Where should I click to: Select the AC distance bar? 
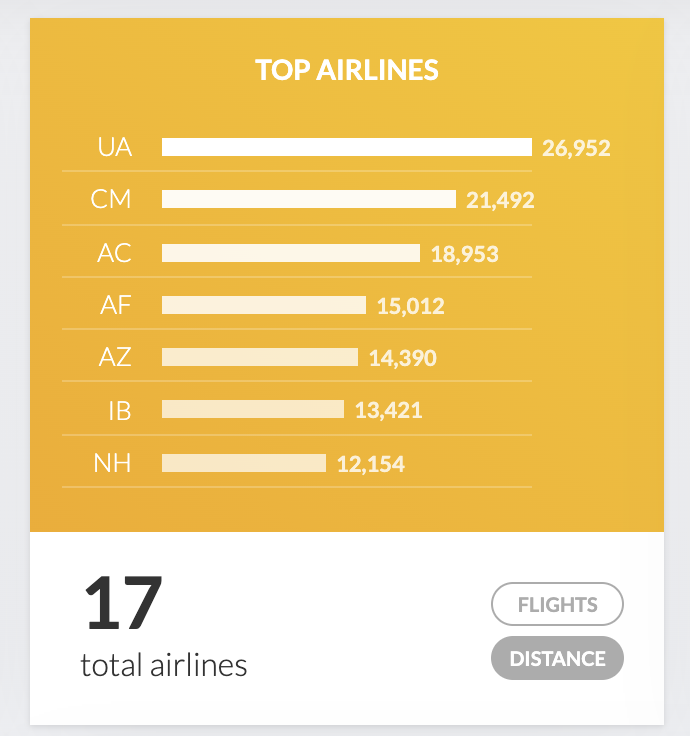click(290, 253)
